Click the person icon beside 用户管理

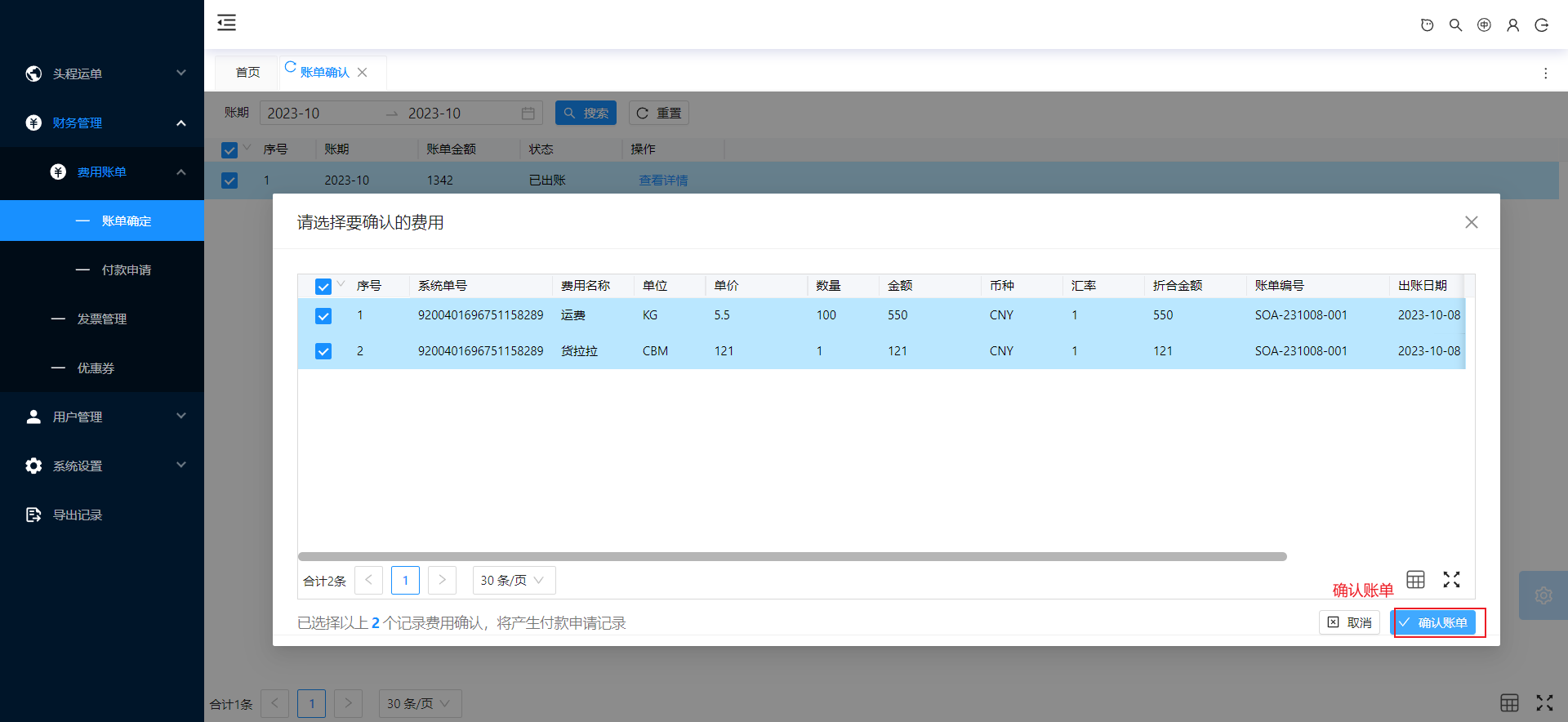tap(33, 417)
